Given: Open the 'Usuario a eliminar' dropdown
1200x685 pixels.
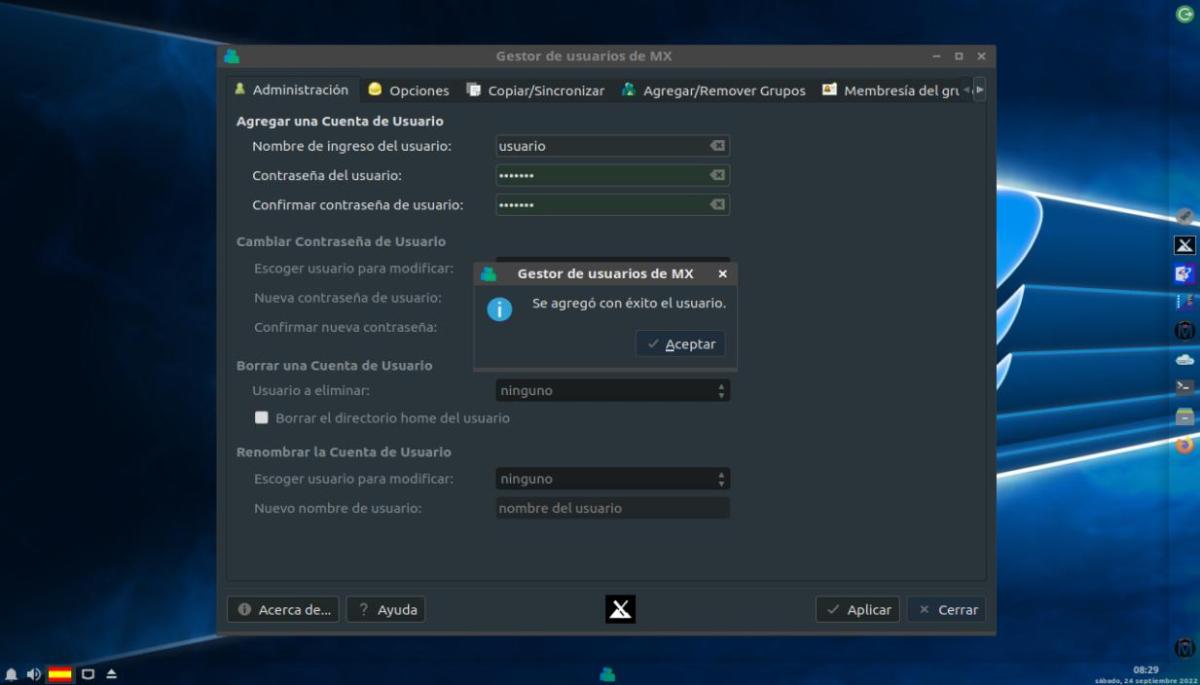Looking at the screenshot, I should coord(612,391).
